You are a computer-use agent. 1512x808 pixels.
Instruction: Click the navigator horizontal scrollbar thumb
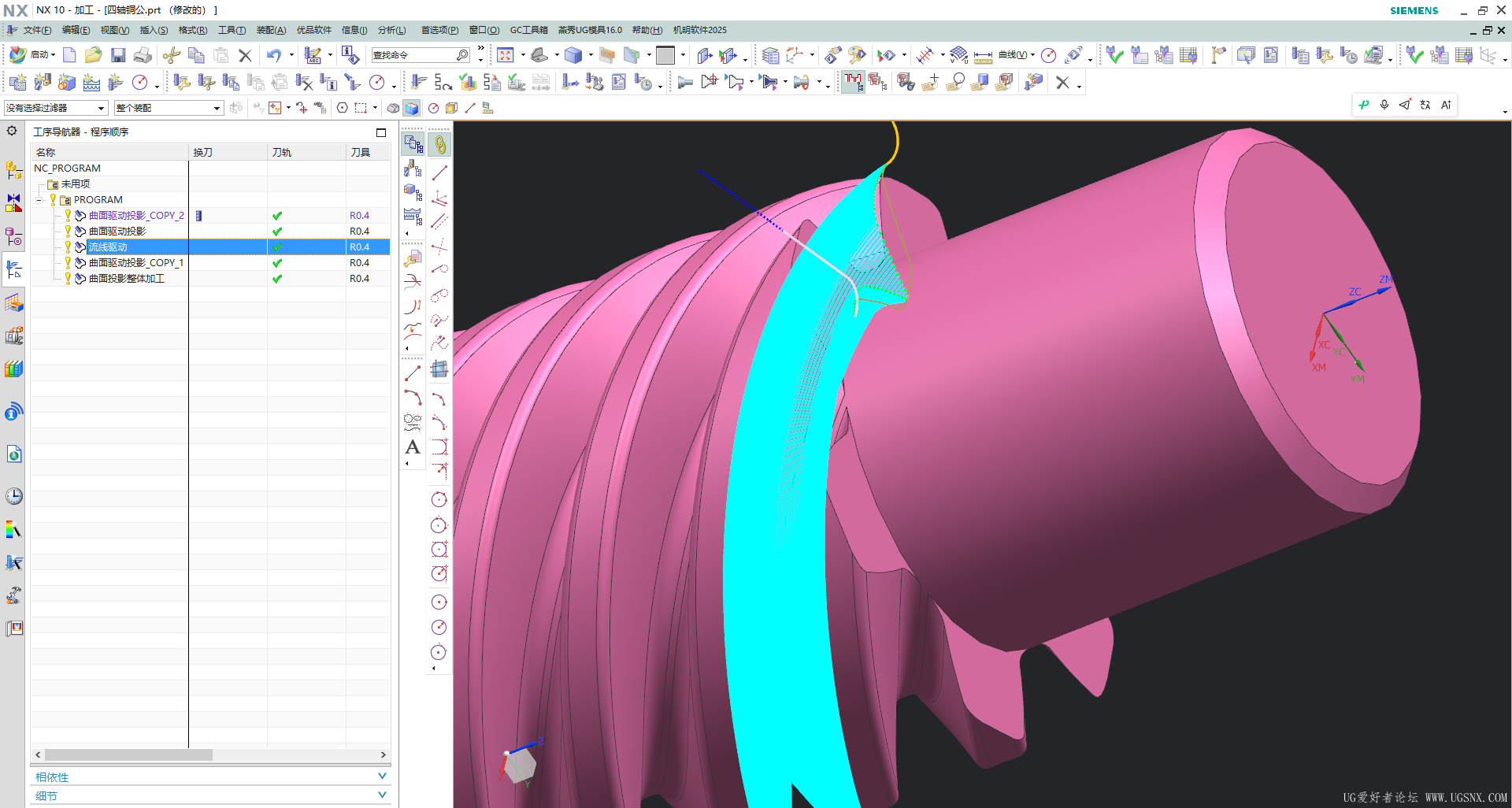(128, 754)
